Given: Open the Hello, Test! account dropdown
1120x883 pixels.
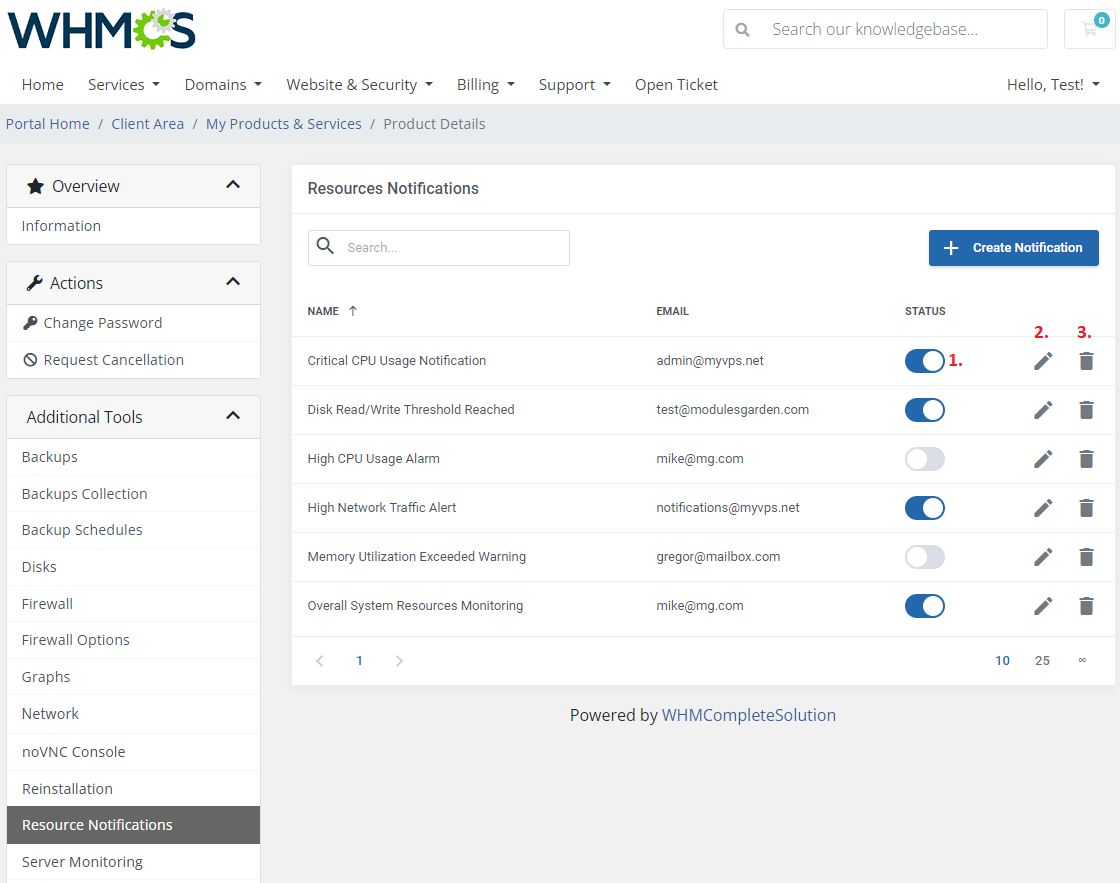Looking at the screenshot, I should pos(1052,85).
